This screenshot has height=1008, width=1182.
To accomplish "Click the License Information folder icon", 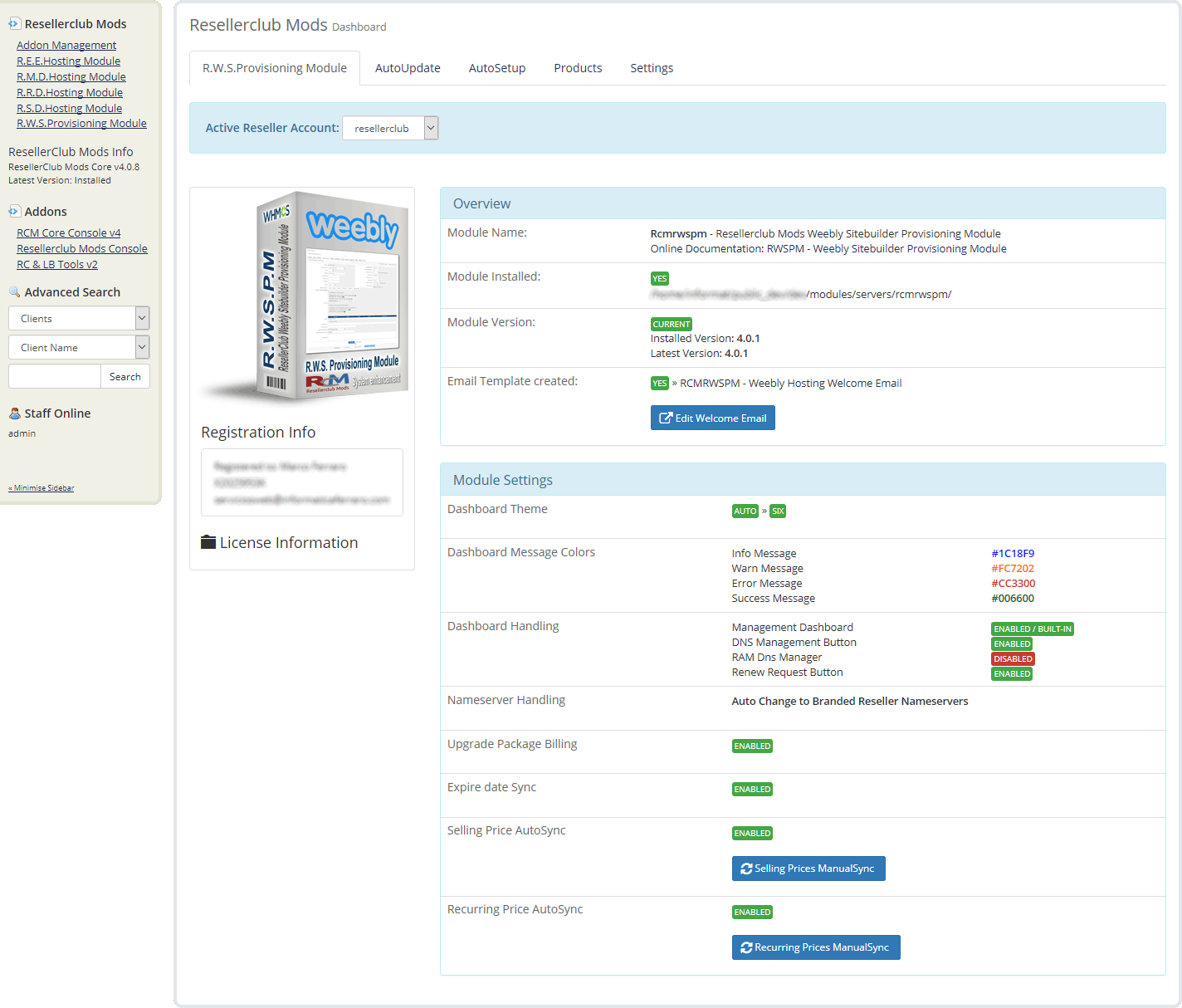I will [208, 542].
